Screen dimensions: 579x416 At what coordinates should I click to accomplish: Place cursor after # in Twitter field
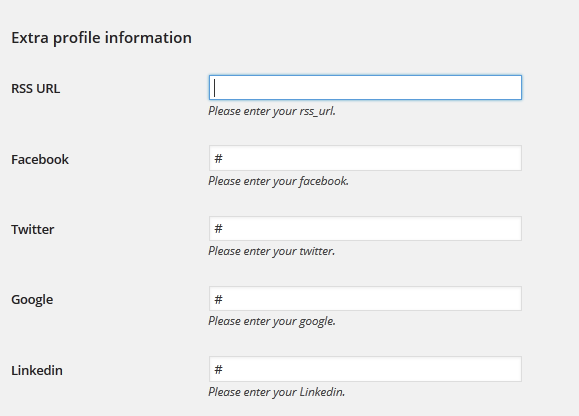point(223,229)
